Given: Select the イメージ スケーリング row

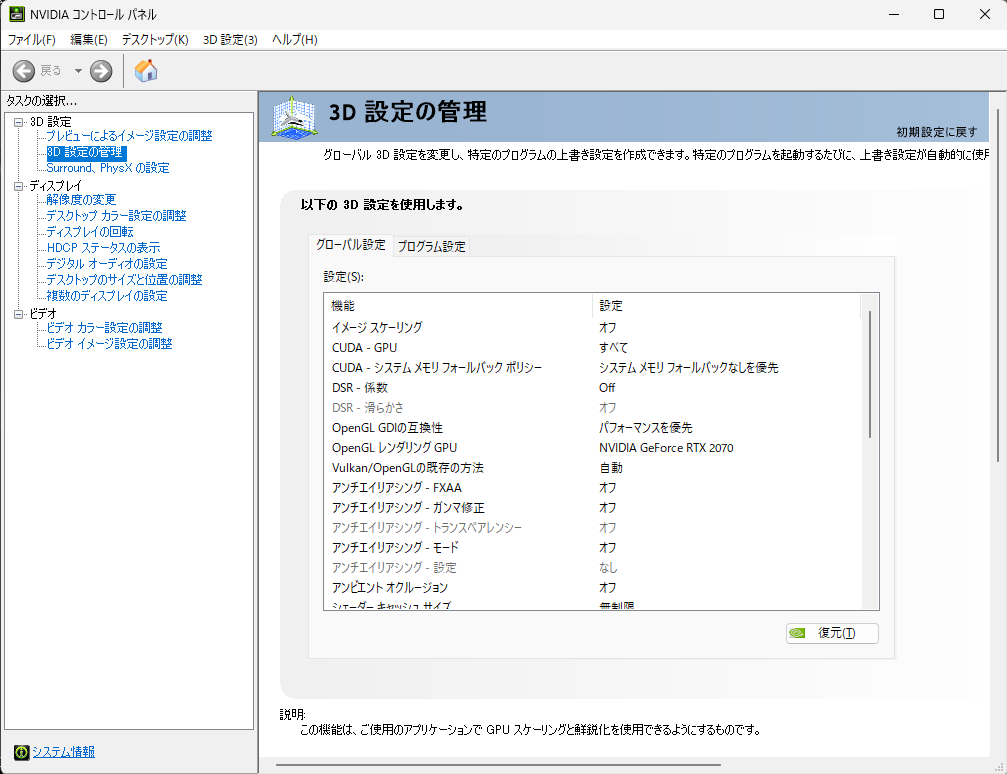Looking at the screenshot, I should click(x=591, y=328).
